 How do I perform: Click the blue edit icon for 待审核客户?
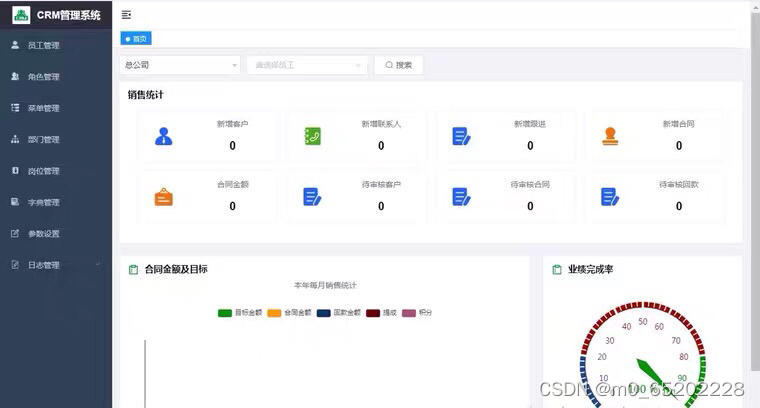coord(312,197)
